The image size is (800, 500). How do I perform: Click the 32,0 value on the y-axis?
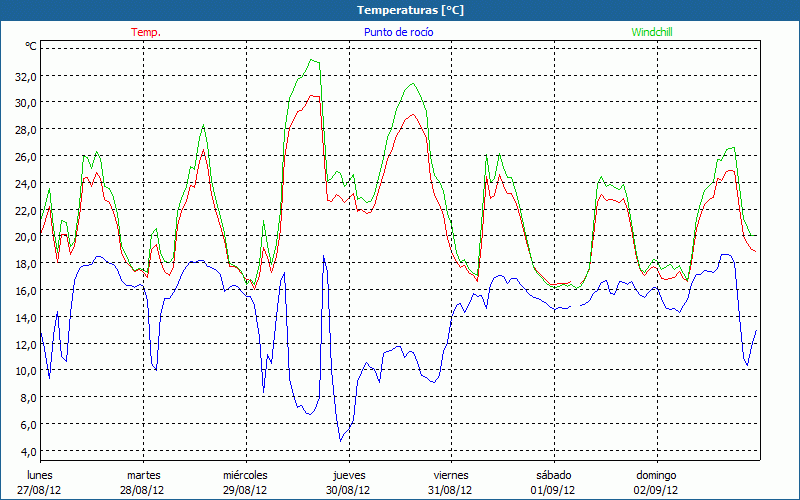point(25,76)
